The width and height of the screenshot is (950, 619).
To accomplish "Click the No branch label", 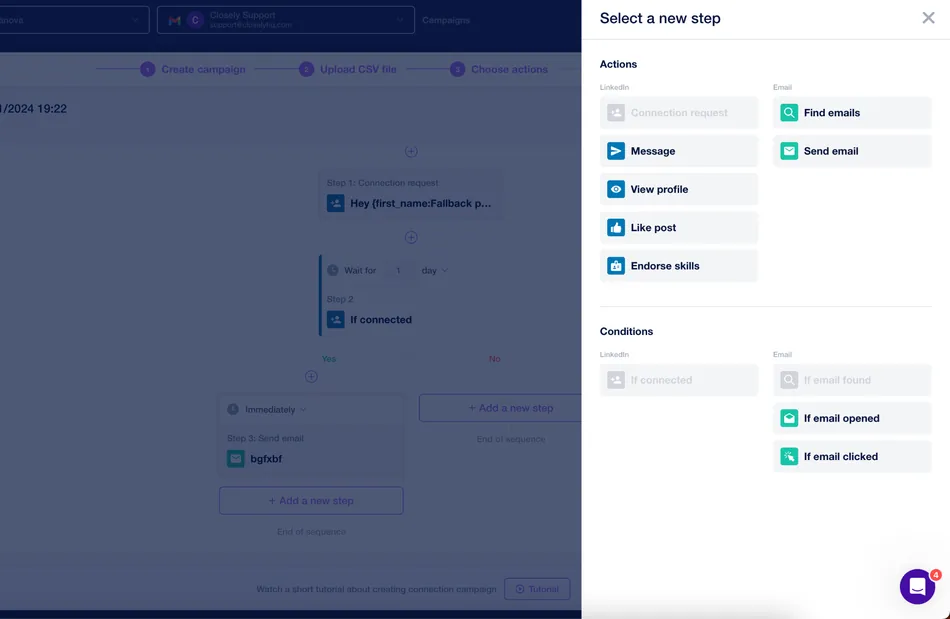I will click(x=494, y=359).
